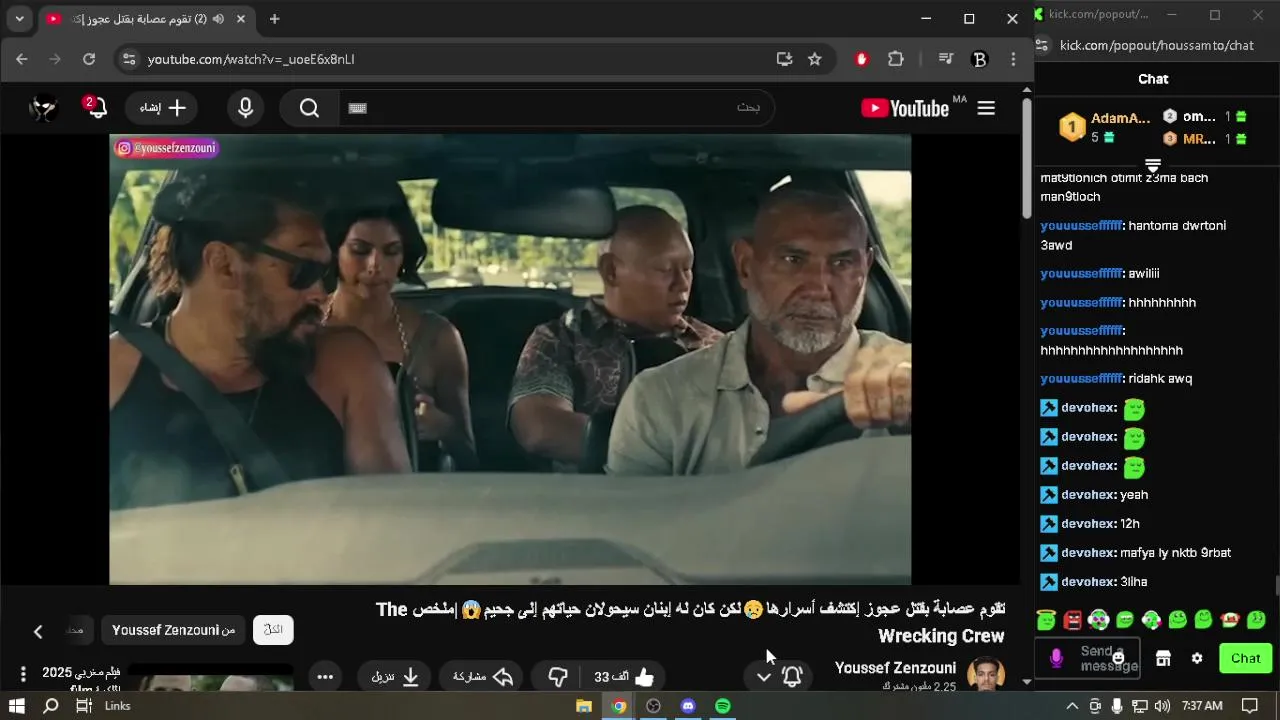The height and width of the screenshot is (720, 1280).
Task: Open the Kick shop icon
Action: click(x=1163, y=658)
